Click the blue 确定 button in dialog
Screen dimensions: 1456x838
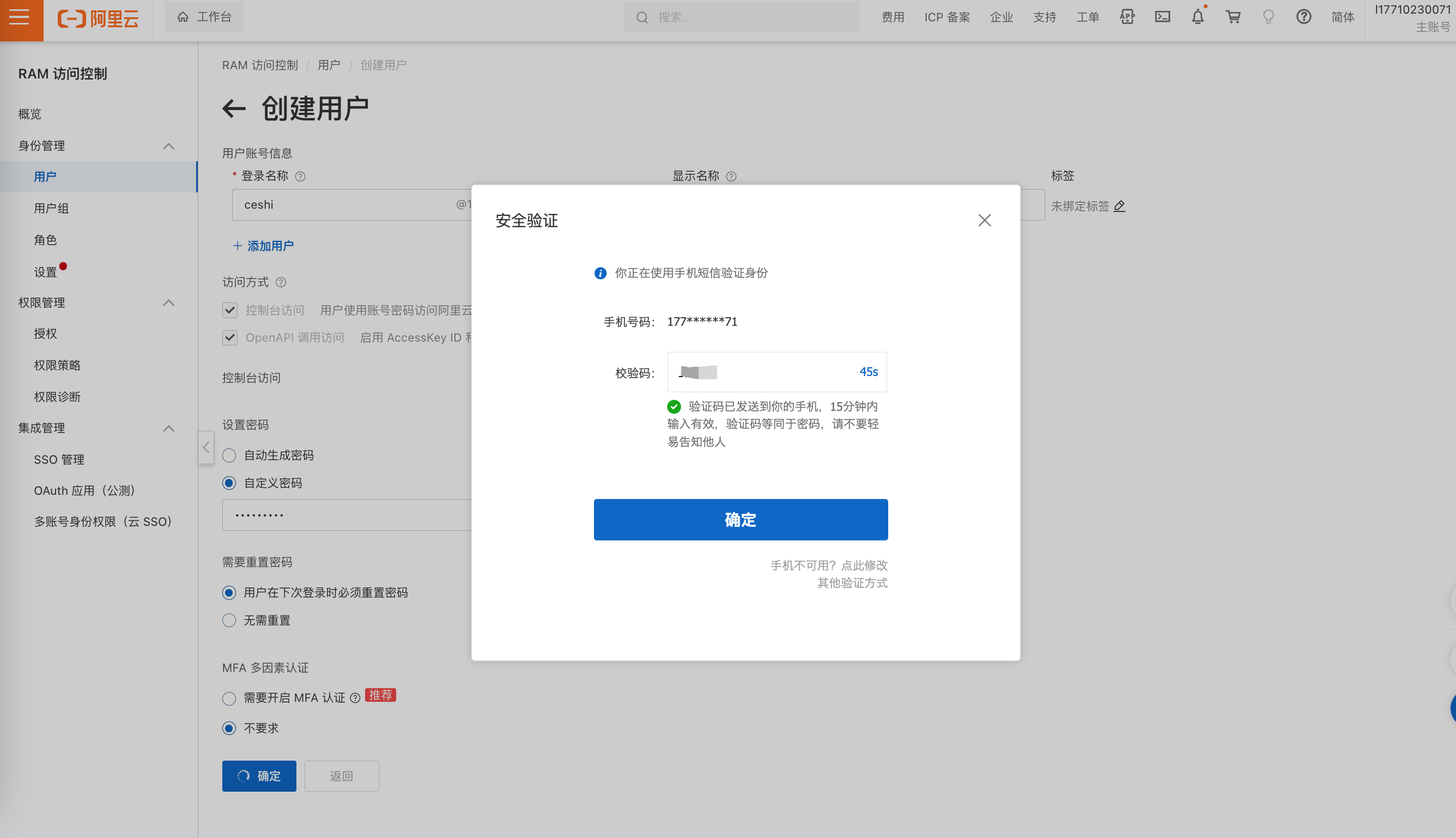pyautogui.click(x=741, y=519)
